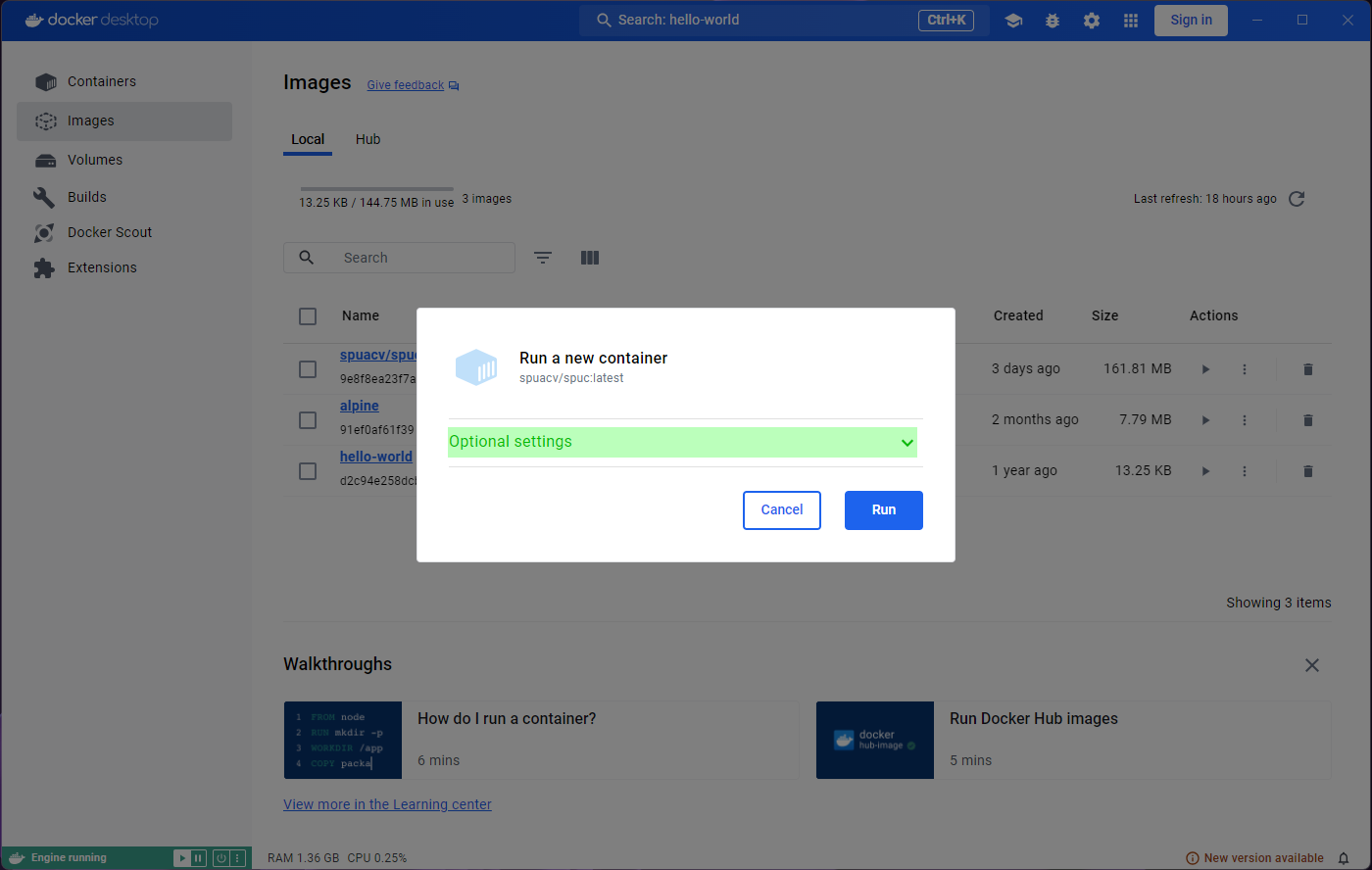Switch to the Local tab

(x=308, y=139)
